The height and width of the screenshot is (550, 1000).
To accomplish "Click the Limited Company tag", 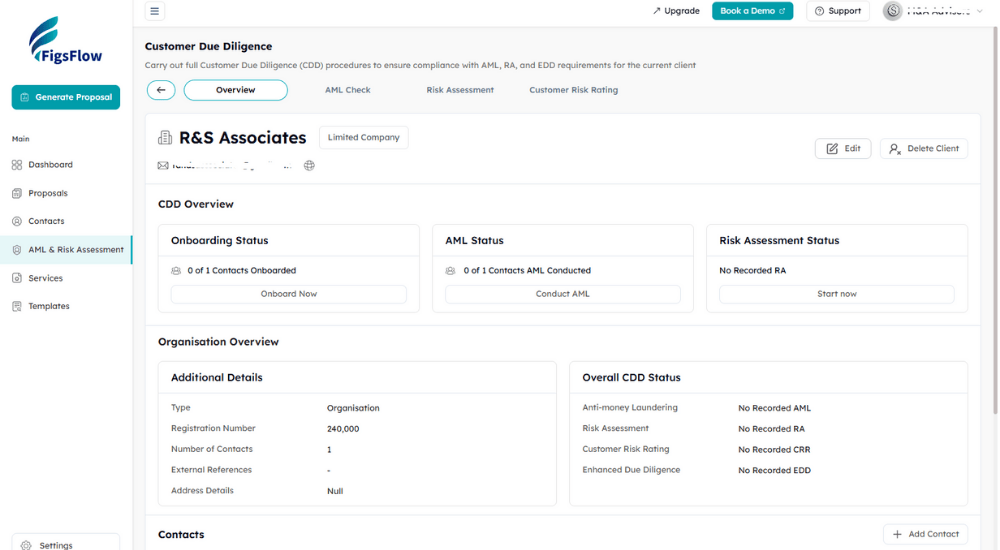I will click(364, 137).
